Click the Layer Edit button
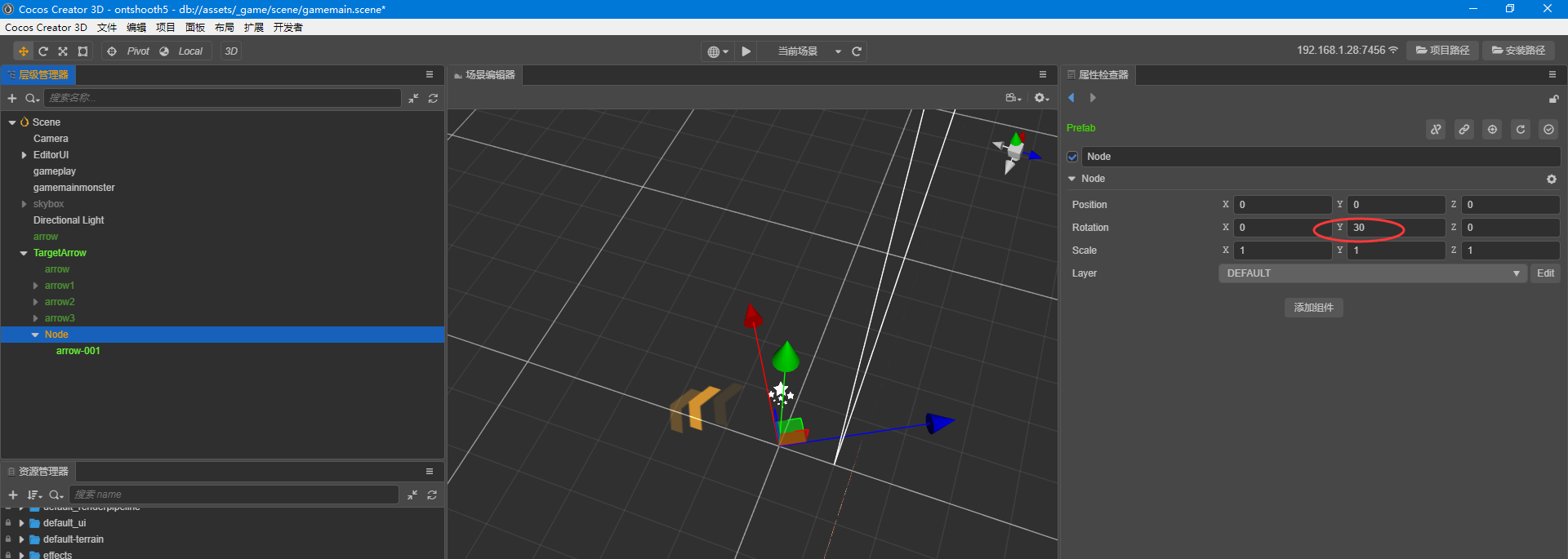Image resolution: width=1568 pixels, height=559 pixels. 1545,273
